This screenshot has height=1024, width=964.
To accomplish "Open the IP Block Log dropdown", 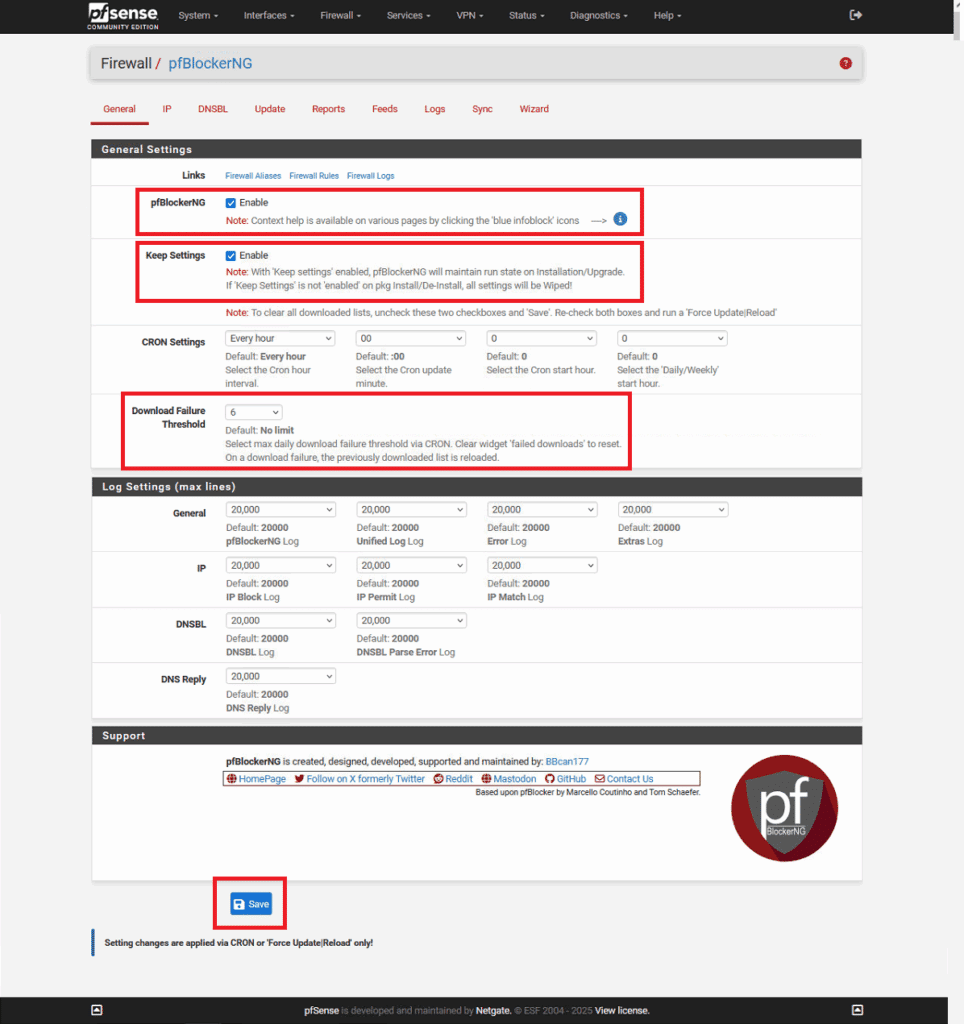I will tap(281, 566).
